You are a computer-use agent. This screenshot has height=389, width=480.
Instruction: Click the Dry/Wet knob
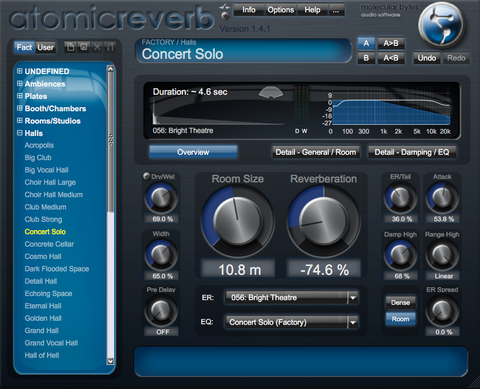click(x=161, y=198)
